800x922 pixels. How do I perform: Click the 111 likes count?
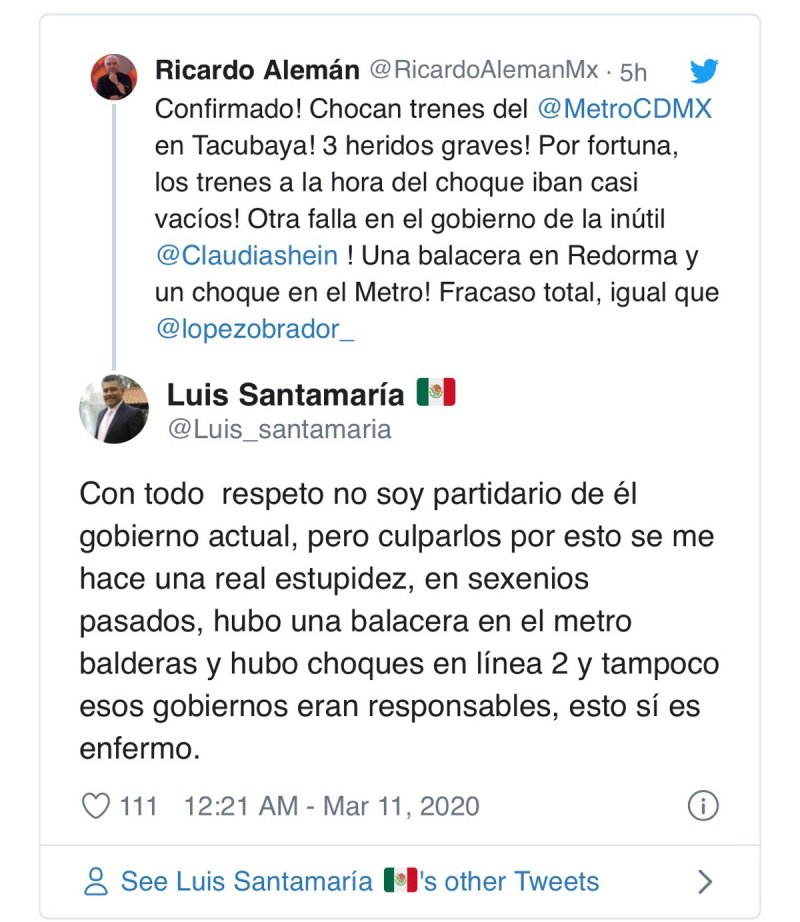click(138, 806)
